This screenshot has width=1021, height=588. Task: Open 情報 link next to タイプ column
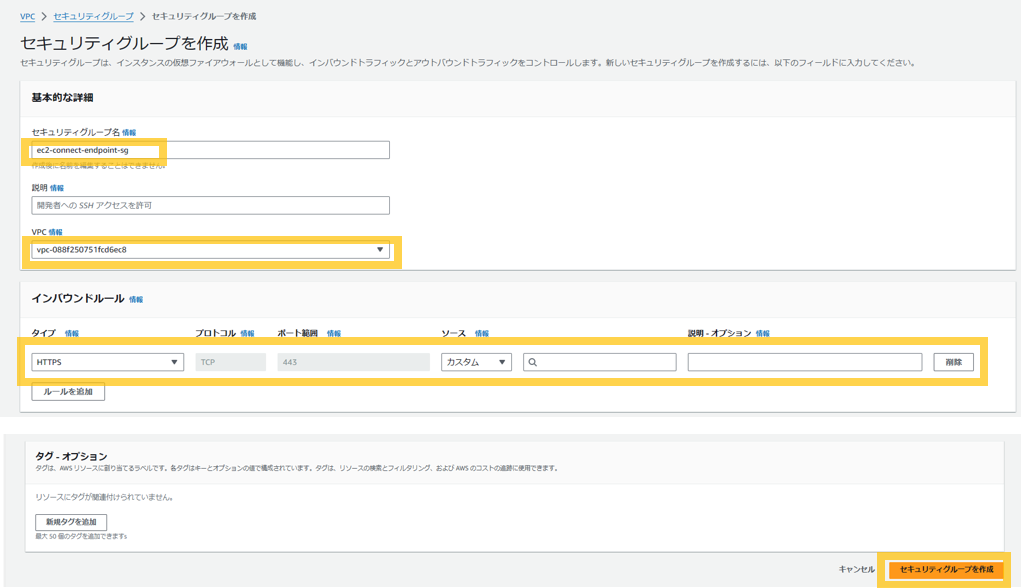[x=72, y=333]
